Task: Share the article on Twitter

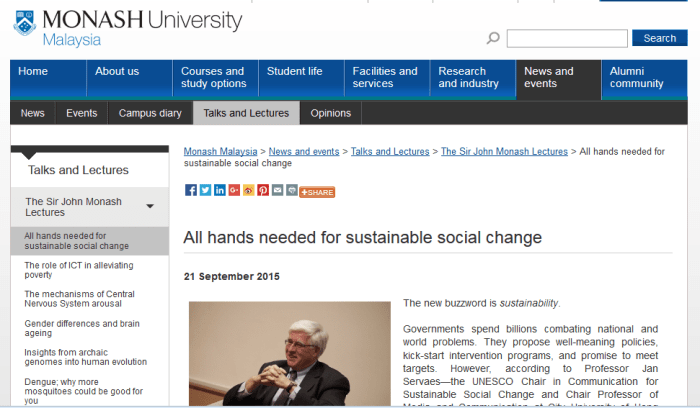Action: point(205,190)
